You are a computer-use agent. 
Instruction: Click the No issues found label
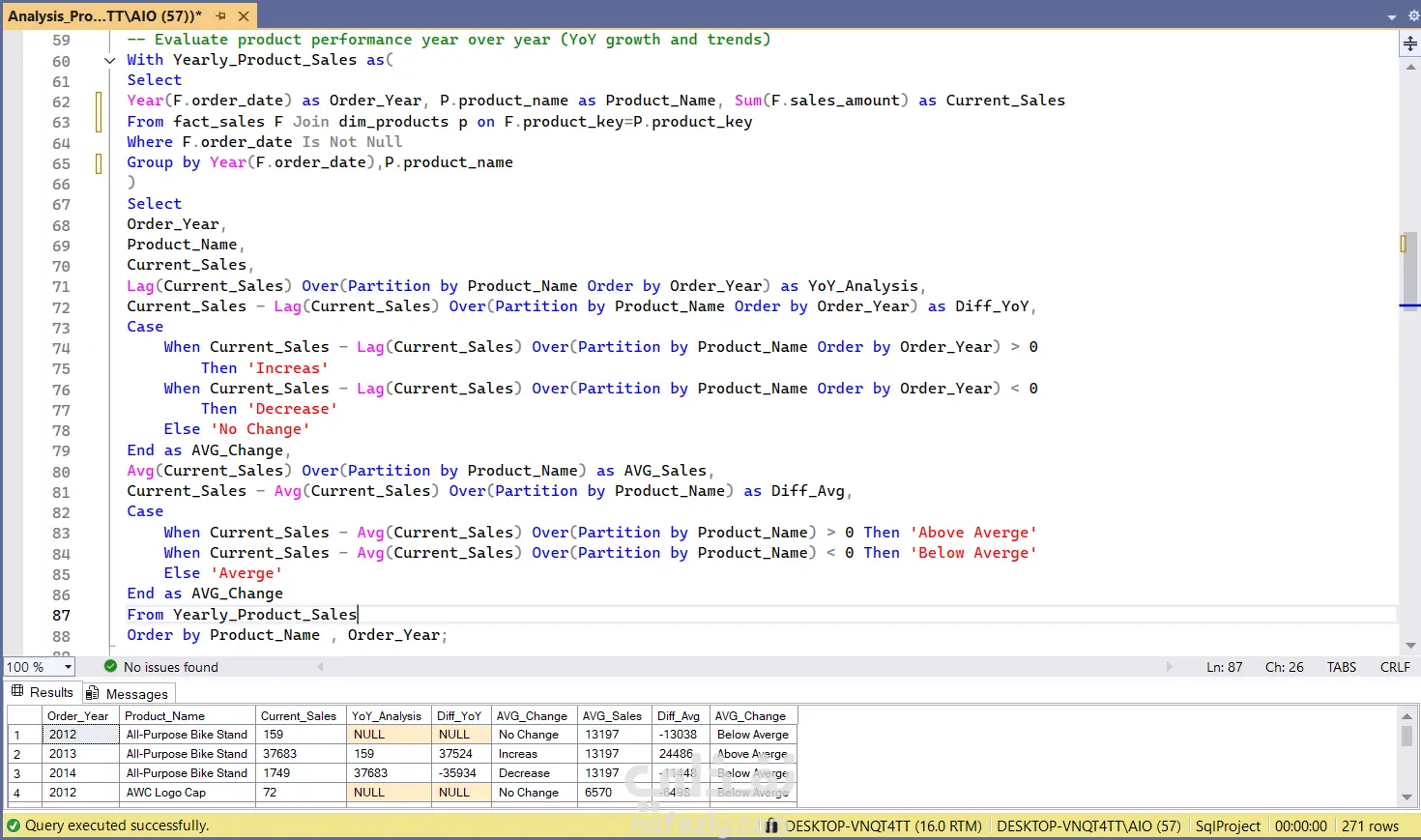coord(171,667)
